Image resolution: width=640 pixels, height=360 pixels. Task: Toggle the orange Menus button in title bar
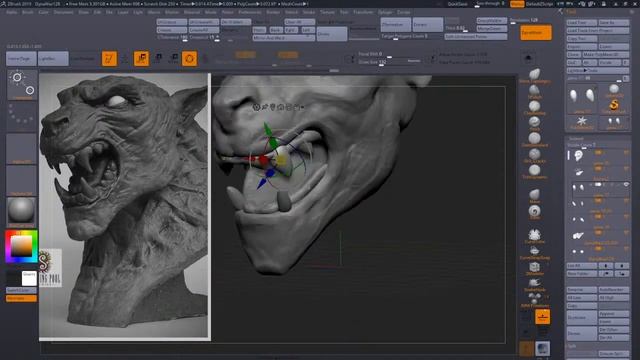517,4
